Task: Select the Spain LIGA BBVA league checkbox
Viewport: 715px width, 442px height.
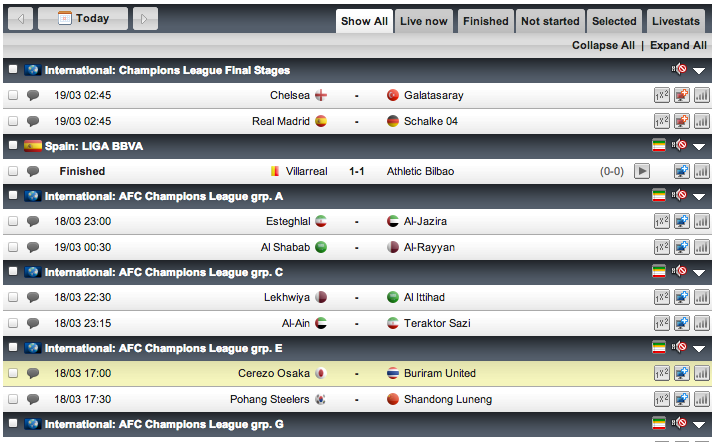Action: tap(13, 146)
